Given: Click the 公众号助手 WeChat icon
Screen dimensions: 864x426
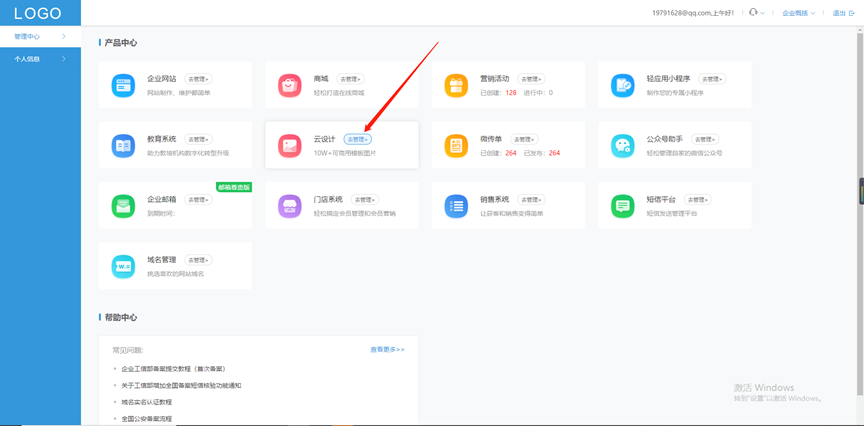Looking at the screenshot, I should click(623, 145).
